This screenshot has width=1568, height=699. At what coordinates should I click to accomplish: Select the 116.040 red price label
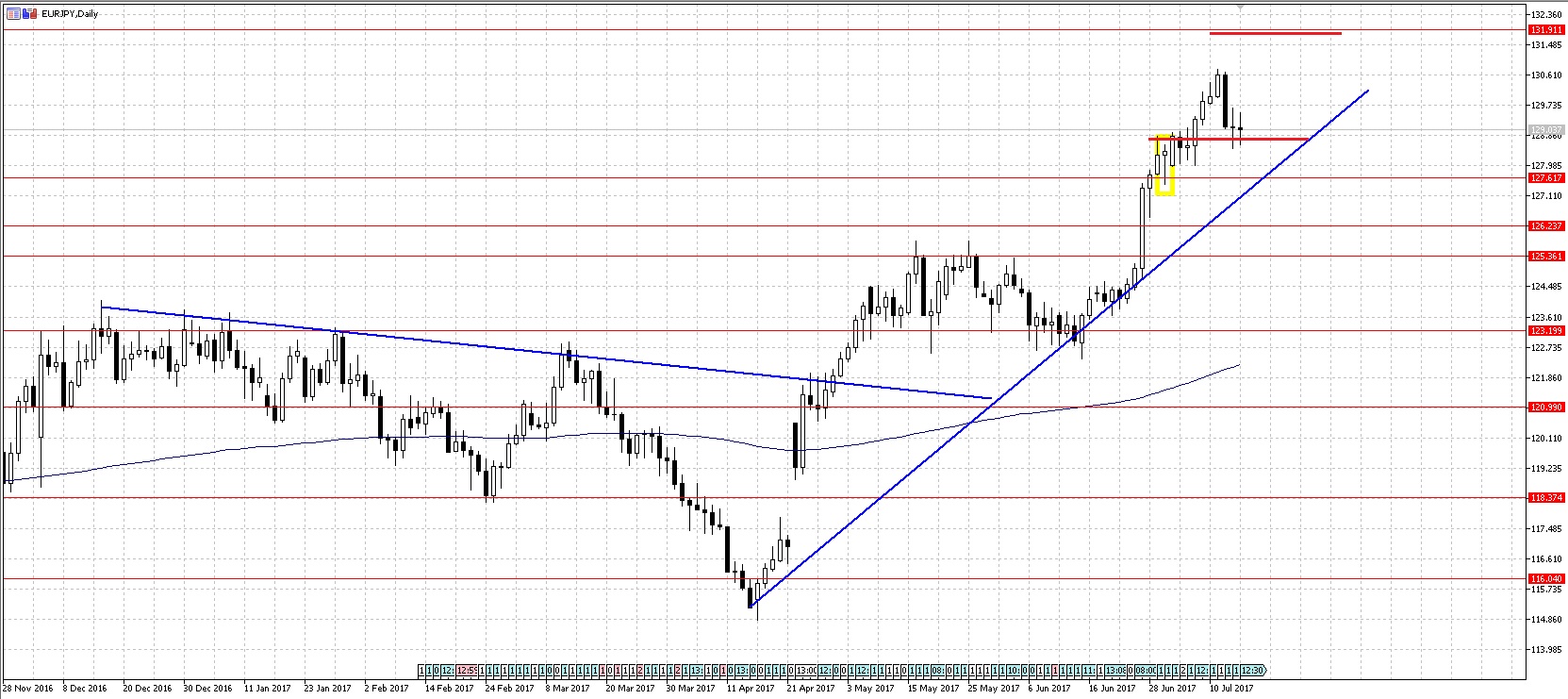[x=1546, y=578]
